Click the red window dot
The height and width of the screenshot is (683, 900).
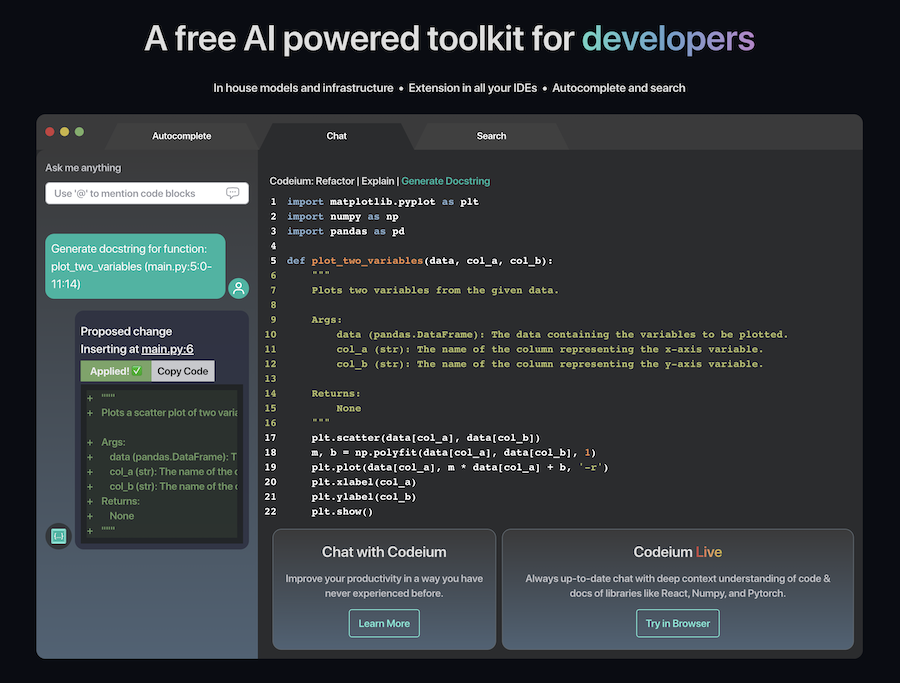coord(50,131)
